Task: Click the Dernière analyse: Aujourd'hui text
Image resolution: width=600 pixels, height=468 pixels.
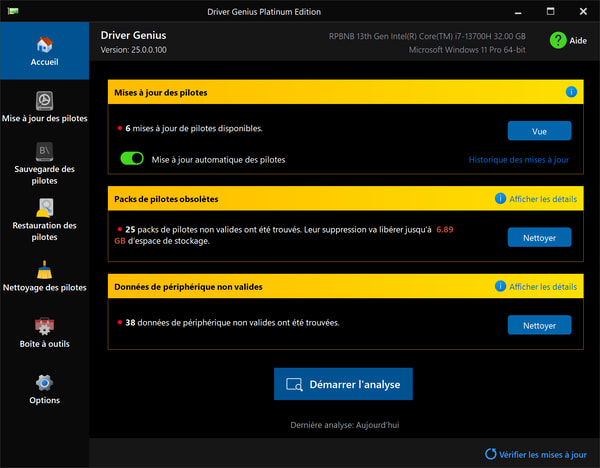Action: [x=345, y=425]
